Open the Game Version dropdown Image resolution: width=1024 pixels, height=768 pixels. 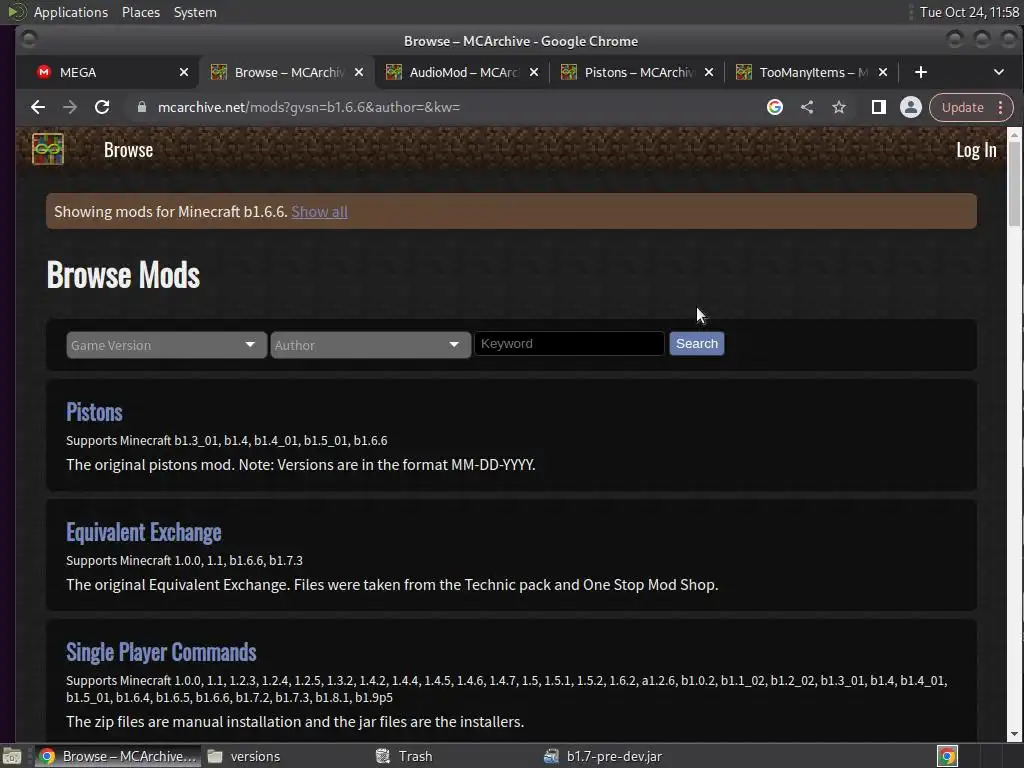(167, 345)
